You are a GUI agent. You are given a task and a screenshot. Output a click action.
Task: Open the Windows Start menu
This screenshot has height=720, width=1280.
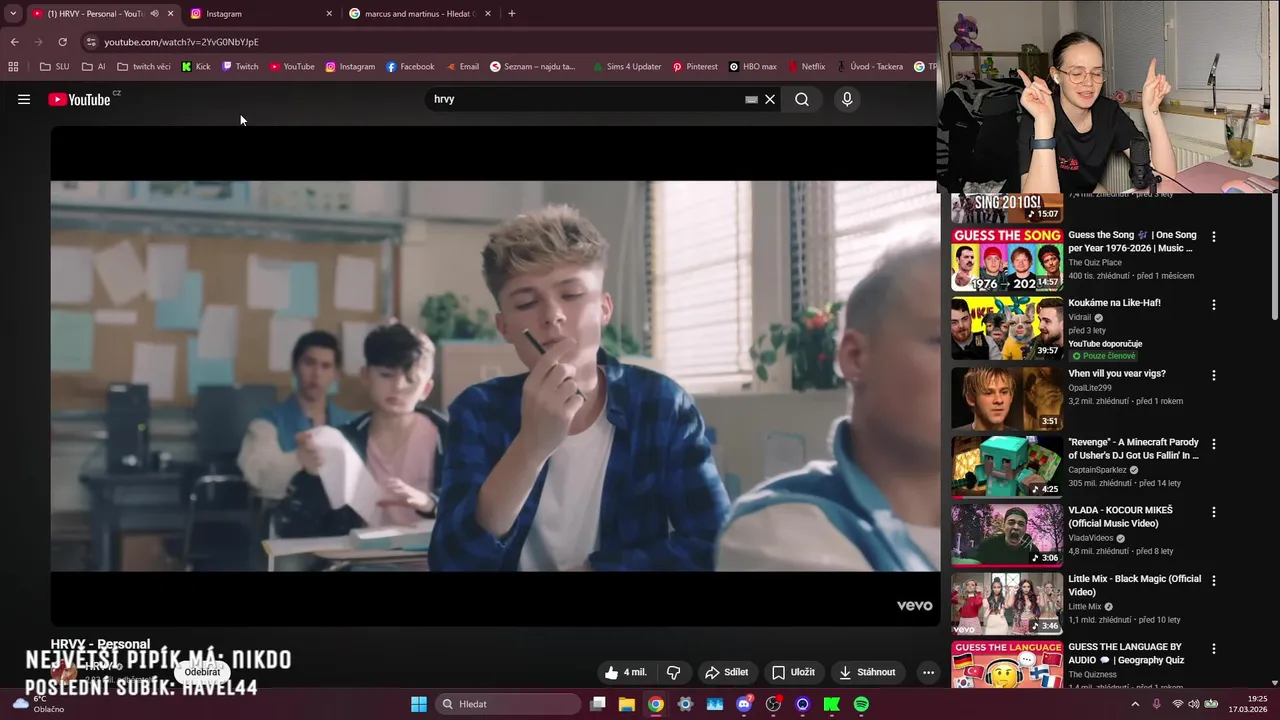pyautogui.click(x=419, y=704)
